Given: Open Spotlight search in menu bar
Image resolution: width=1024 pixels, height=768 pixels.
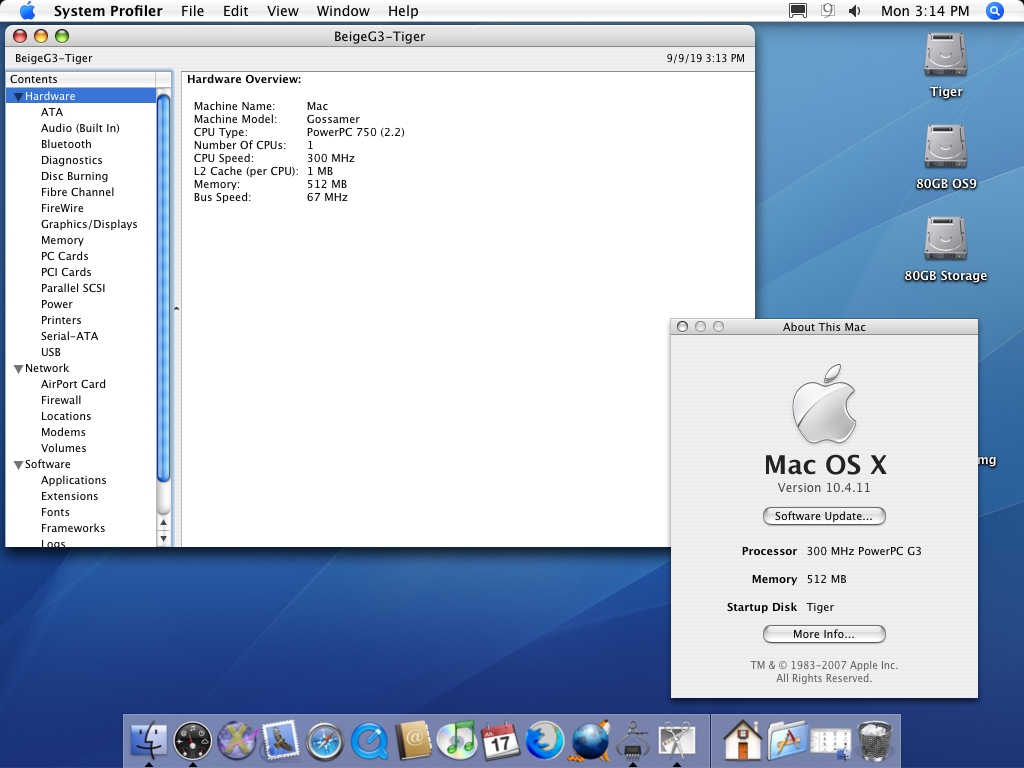Looking at the screenshot, I should point(995,11).
